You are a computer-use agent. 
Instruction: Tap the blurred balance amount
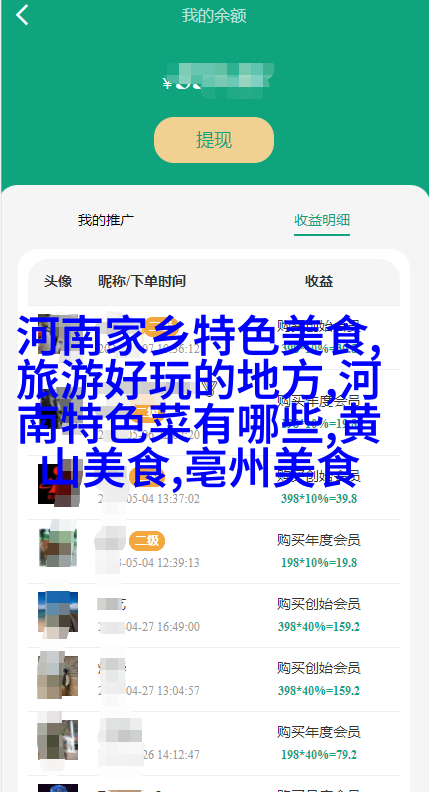[218, 77]
